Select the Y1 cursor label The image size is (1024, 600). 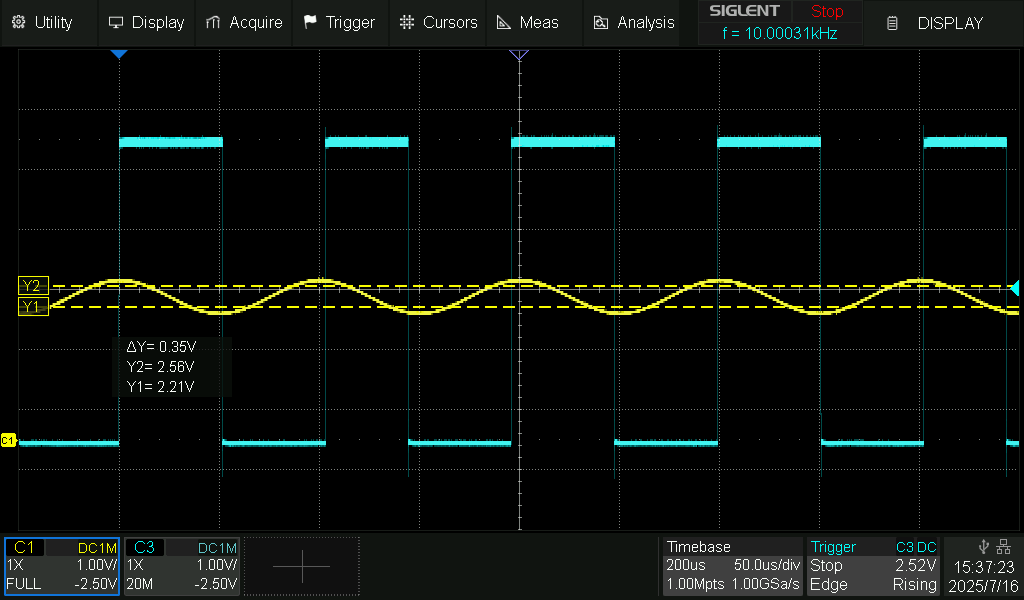coord(33,307)
